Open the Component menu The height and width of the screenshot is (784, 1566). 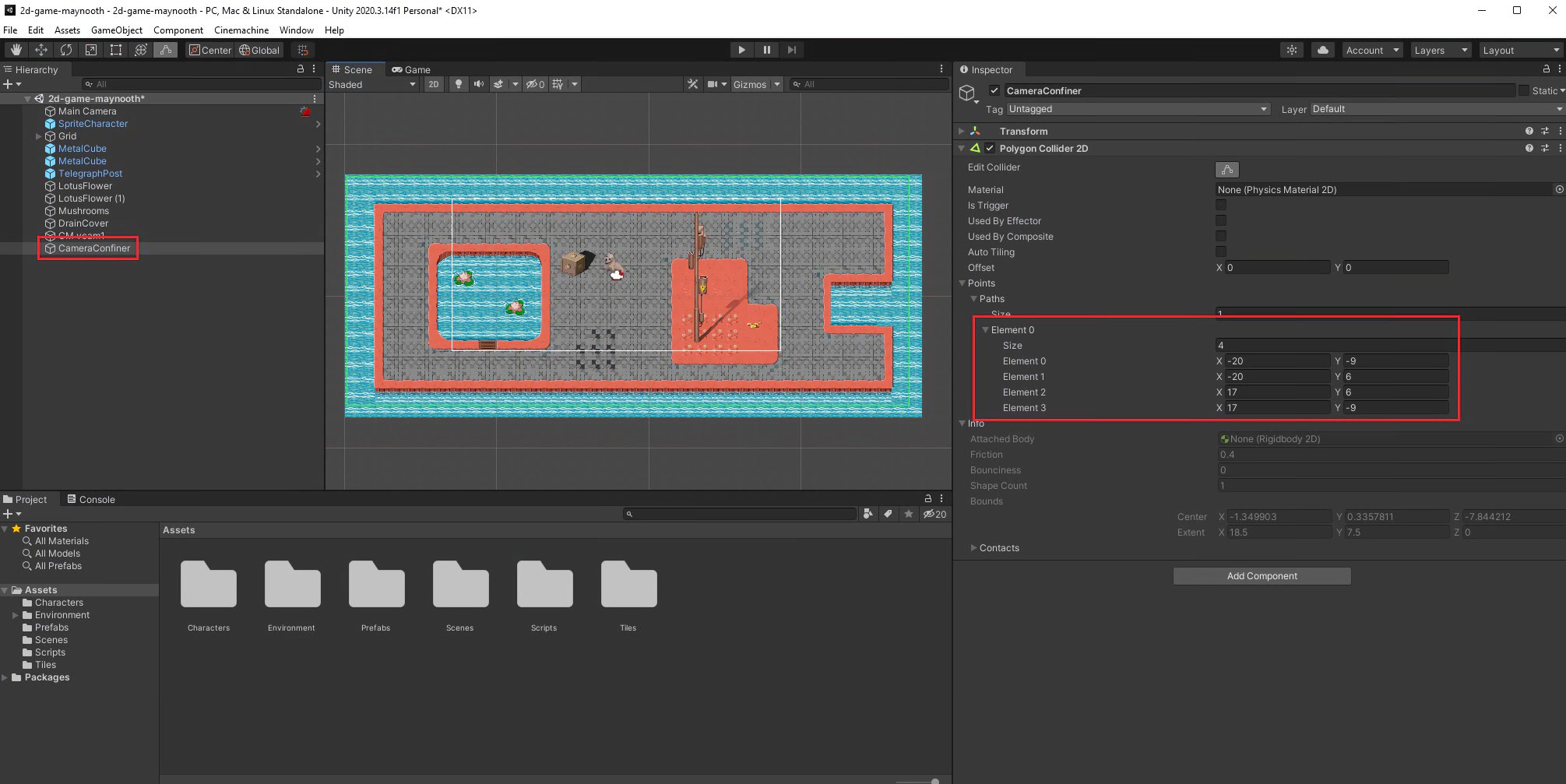[178, 30]
